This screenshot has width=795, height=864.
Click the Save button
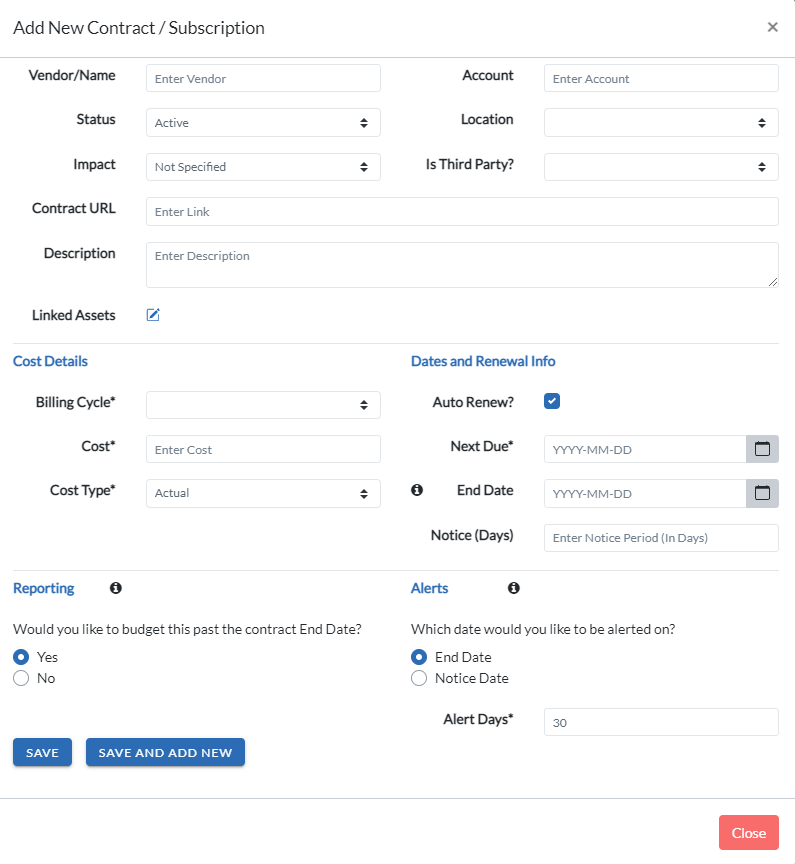point(42,752)
